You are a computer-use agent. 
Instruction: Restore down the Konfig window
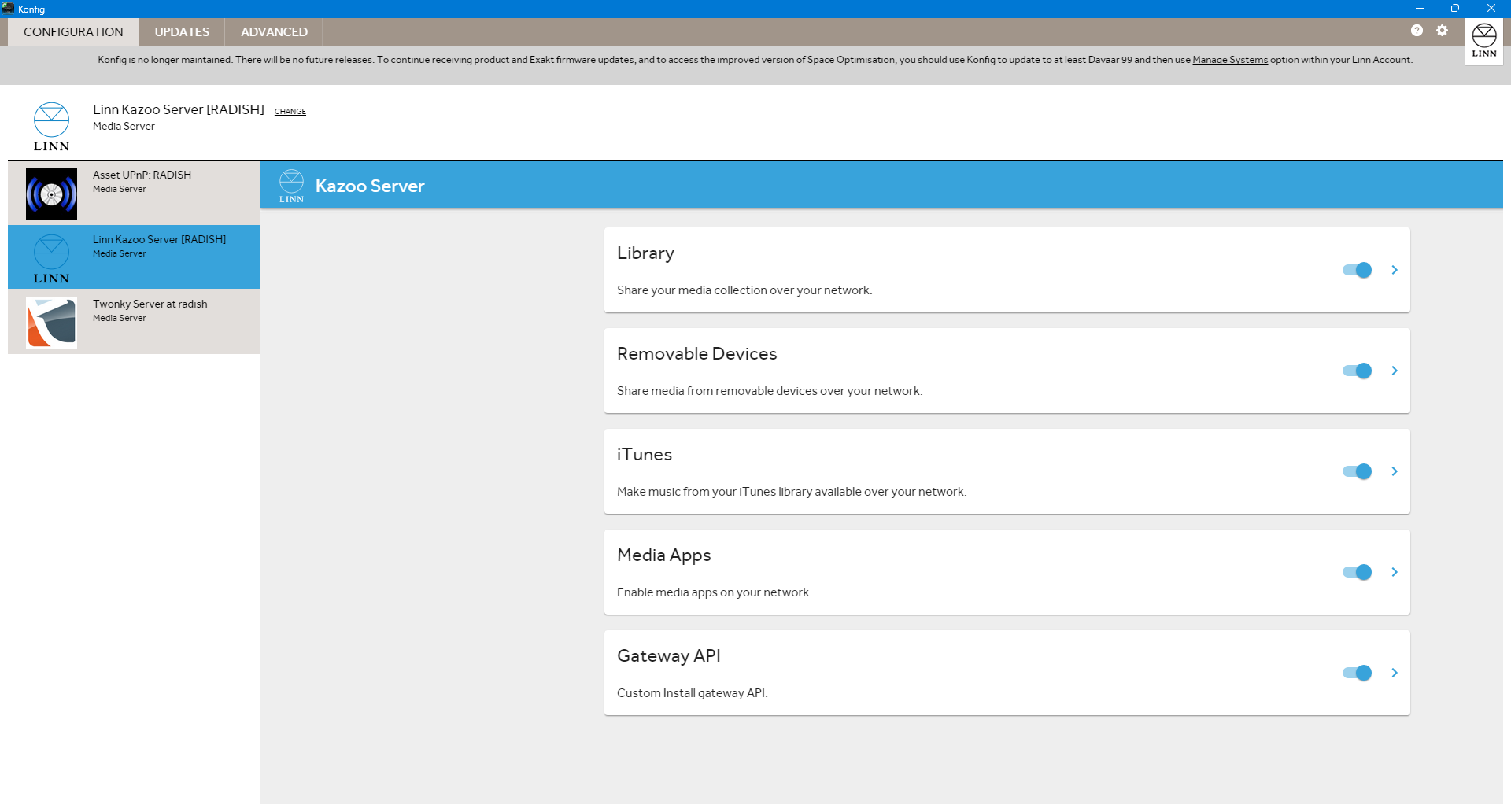pos(1455,9)
